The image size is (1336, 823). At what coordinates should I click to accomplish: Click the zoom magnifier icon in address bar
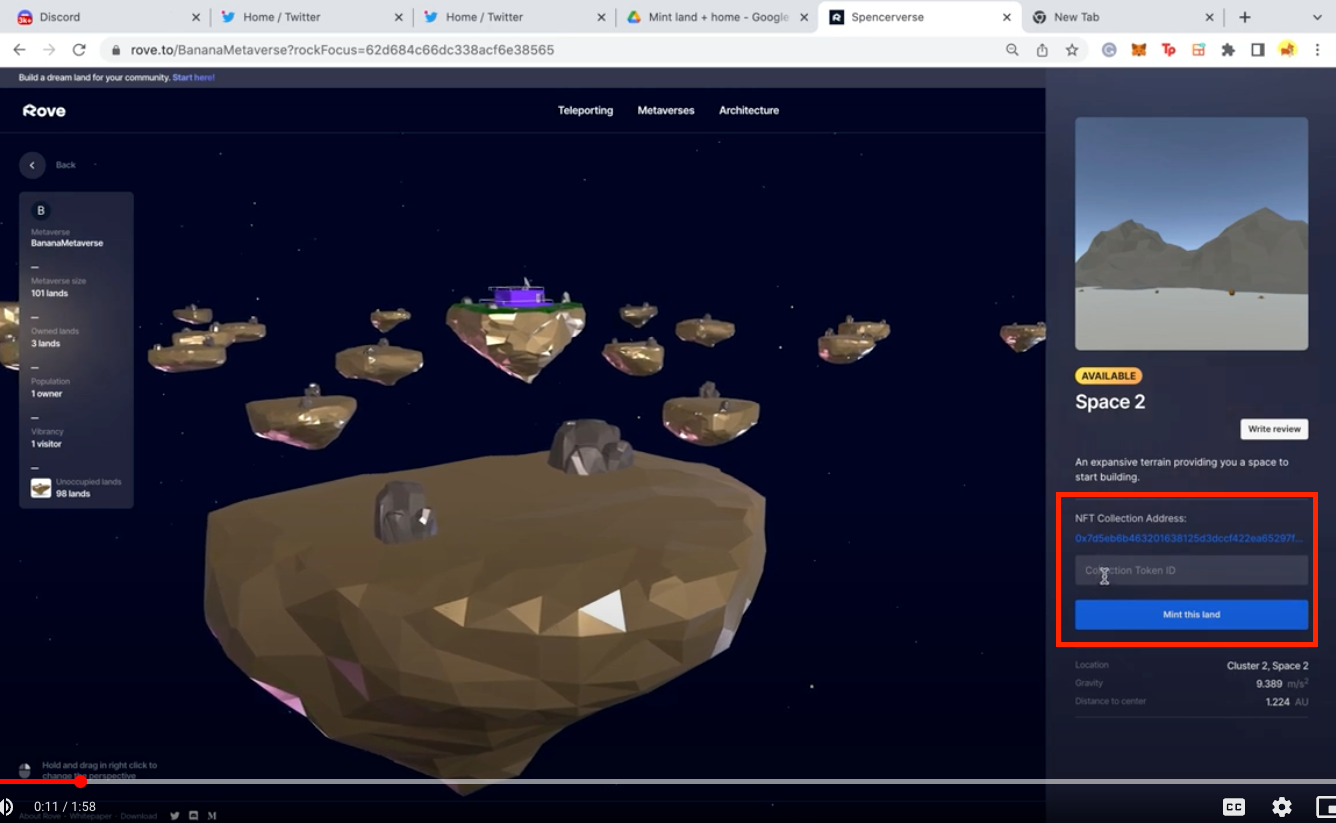click(1012, 50)
